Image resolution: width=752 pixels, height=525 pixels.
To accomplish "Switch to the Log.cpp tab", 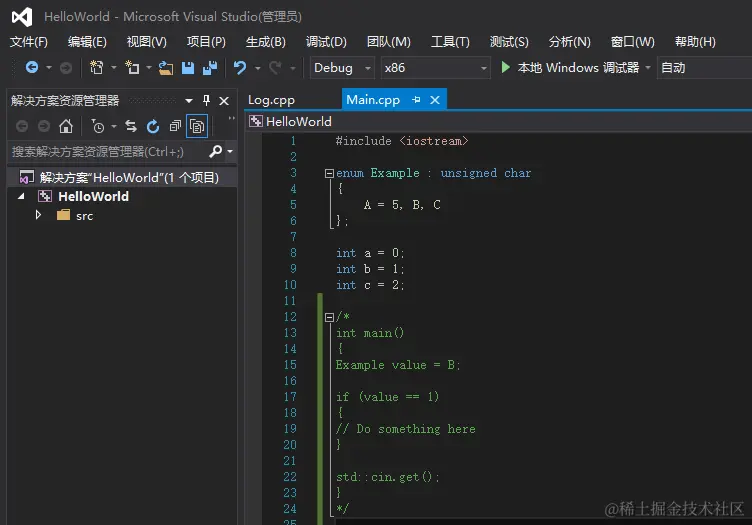I will 271,100.
